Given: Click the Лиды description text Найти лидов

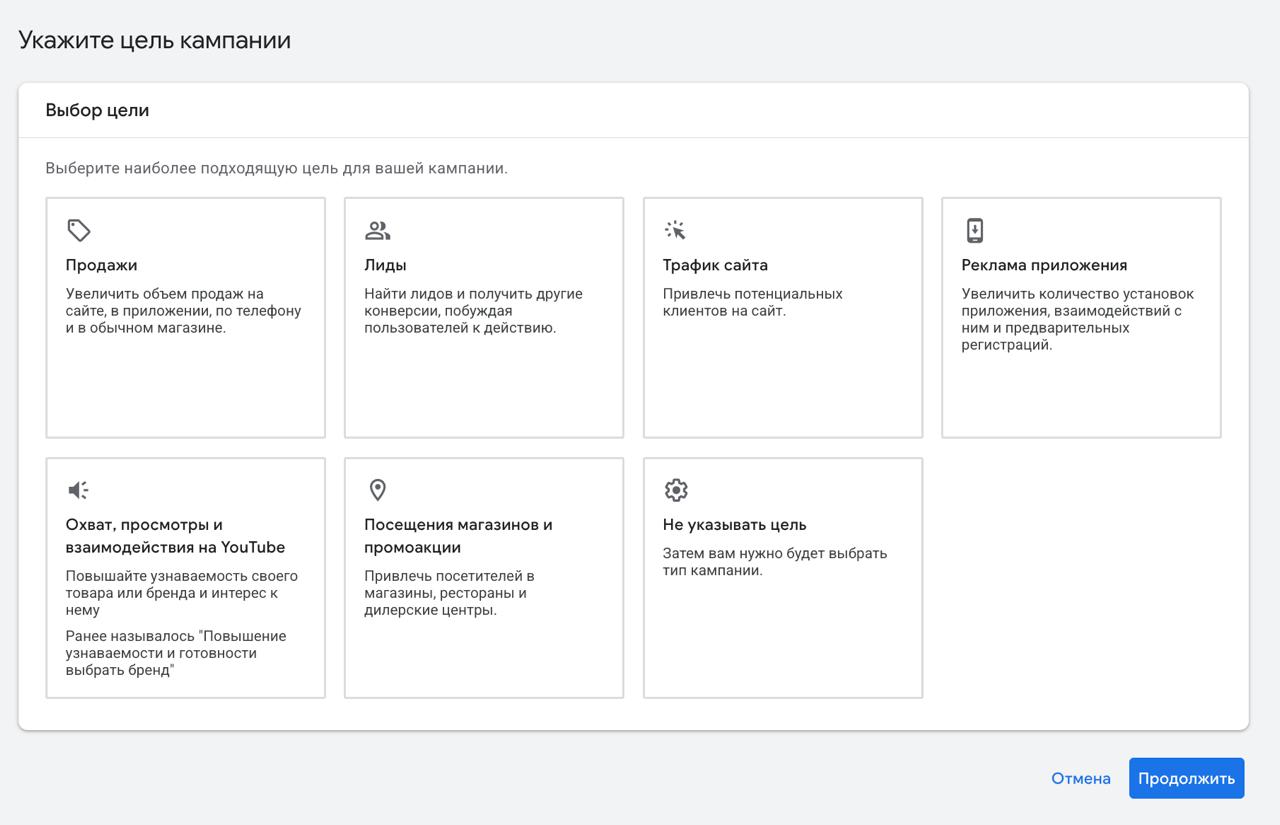Looking at the screenshot, I should pos(473,311).
